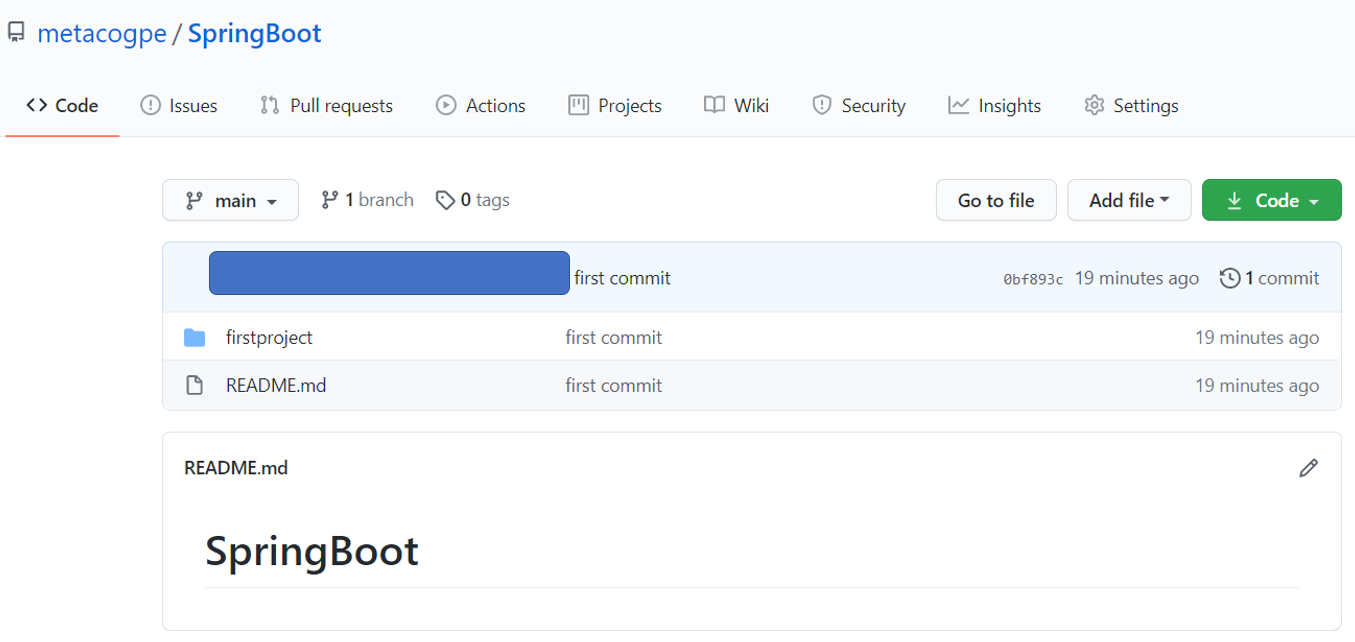
Task: Click the README.md file icon
Action: [195, 386]
